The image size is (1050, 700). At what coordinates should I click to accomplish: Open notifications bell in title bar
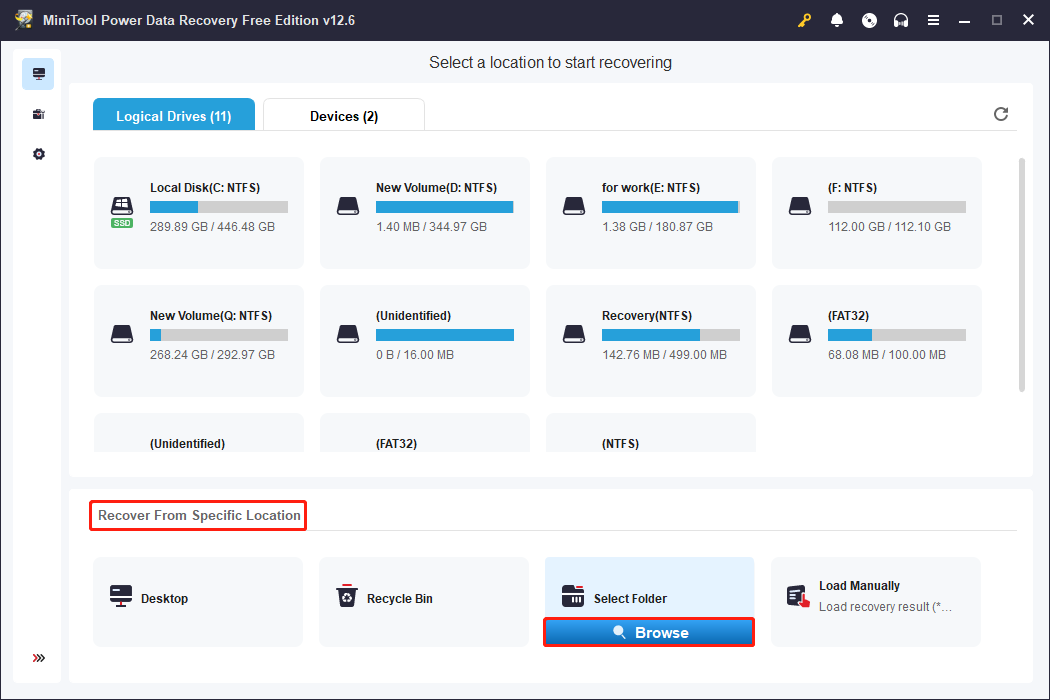837,20
